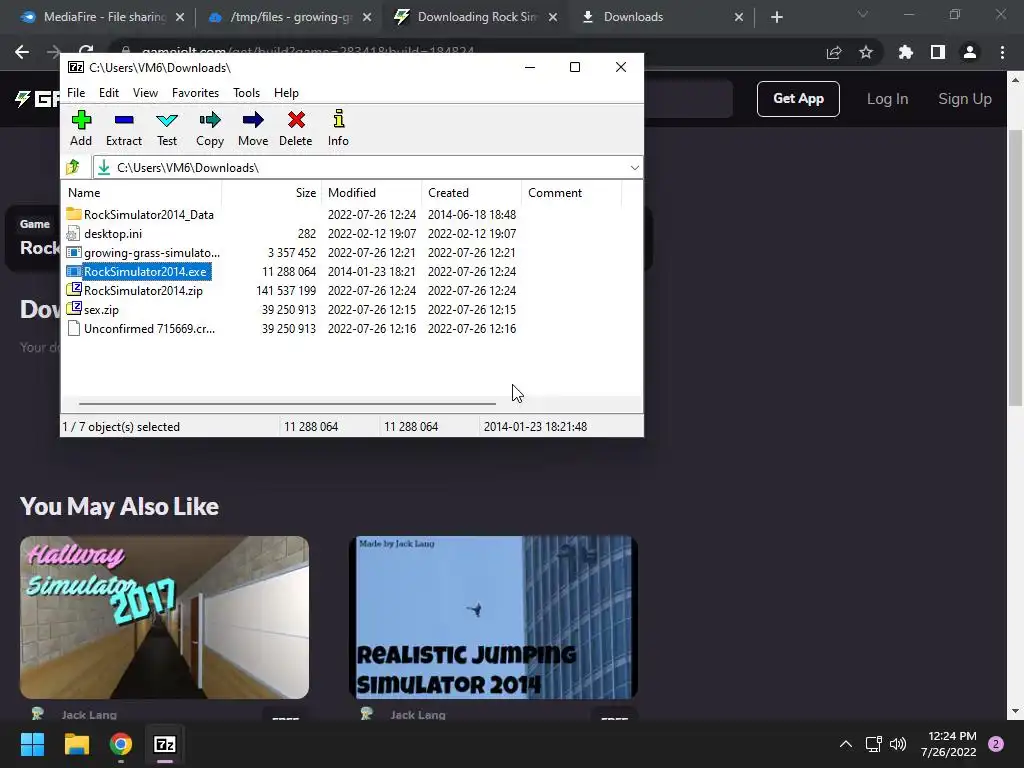Click the volume icon in system tray
This screenshot has width=1024, height=768.
pyautogui.click(x=898, y=744)
